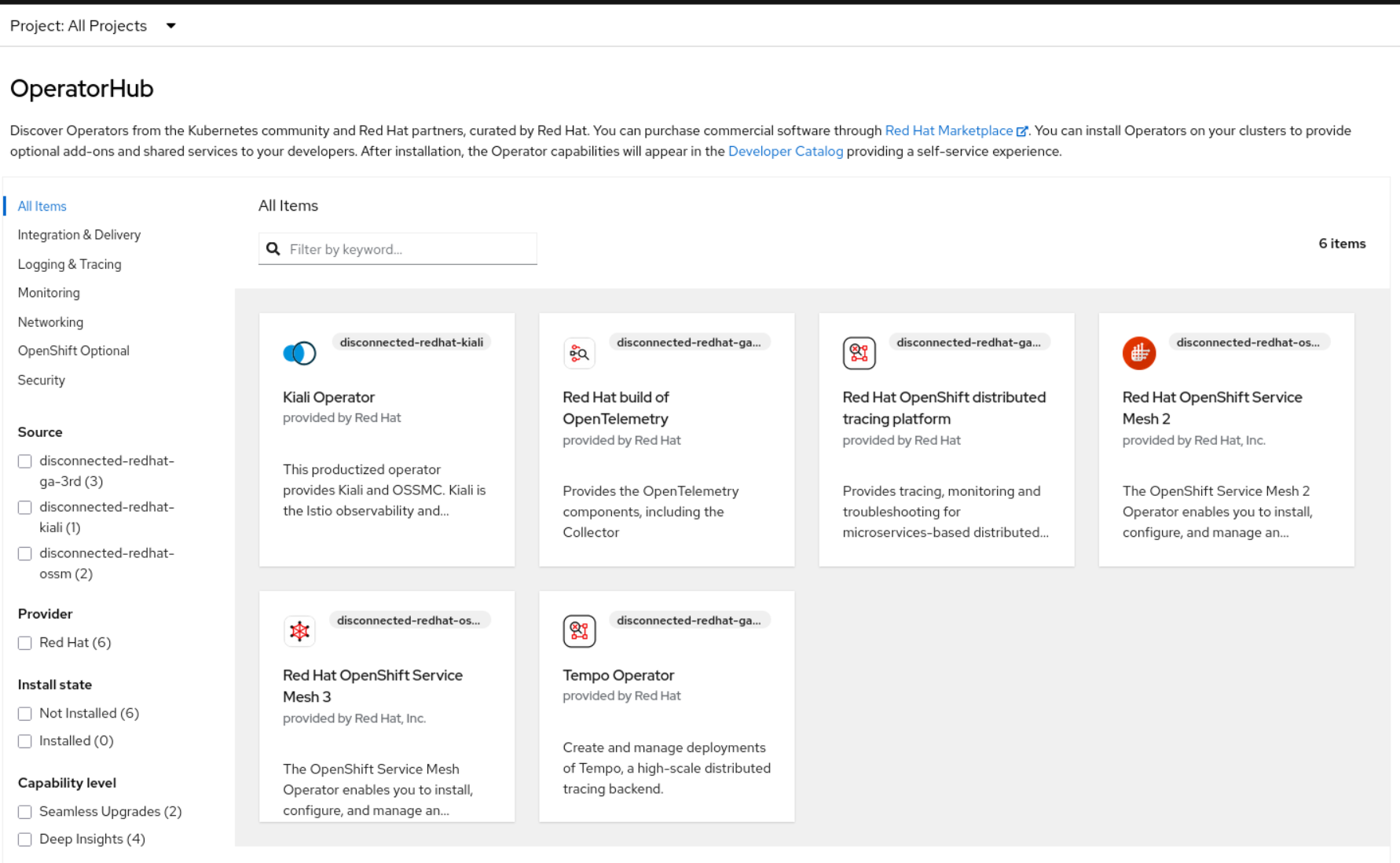Open the Developer Catalog link
This screenshot has height=863, width=1400.
tap(785, 151)
